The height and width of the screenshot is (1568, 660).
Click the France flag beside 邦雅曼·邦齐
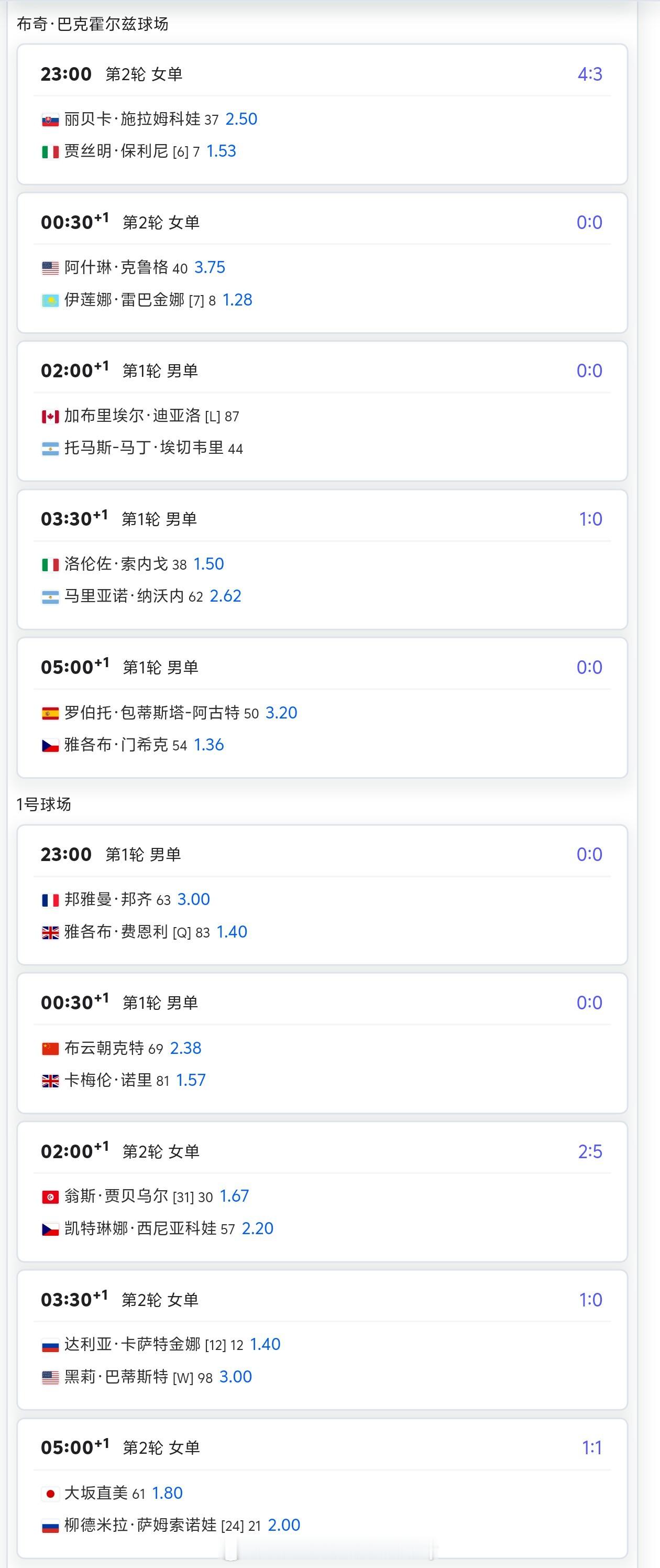point(50,900)
